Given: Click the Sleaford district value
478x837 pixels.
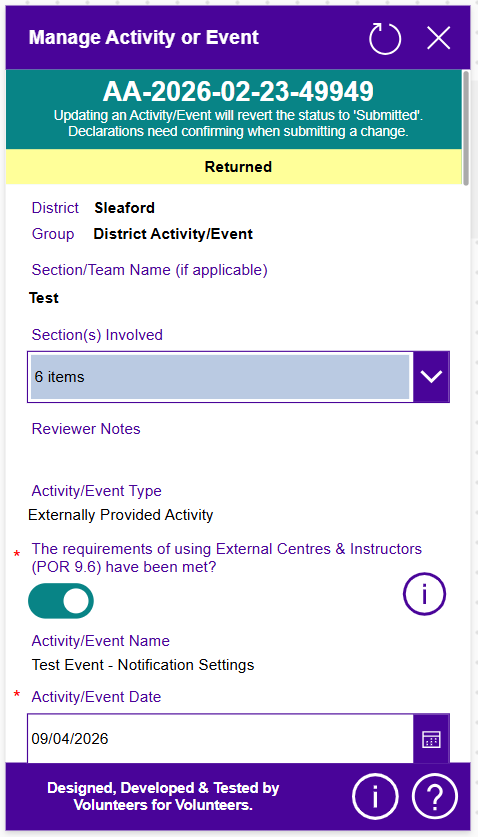Looking at the screenshot, I should (124, 208).
